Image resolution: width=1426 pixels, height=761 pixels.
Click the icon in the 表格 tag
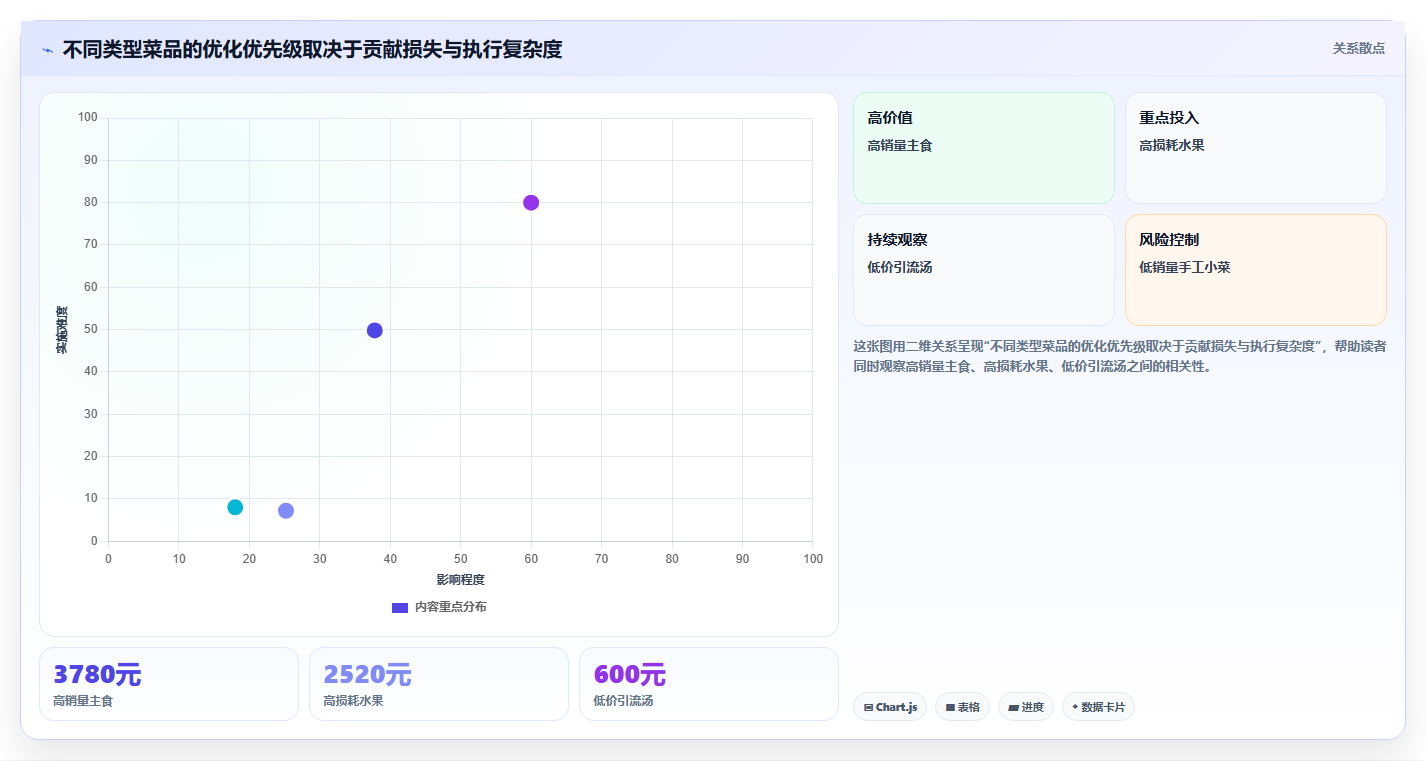tap(950, 708)
